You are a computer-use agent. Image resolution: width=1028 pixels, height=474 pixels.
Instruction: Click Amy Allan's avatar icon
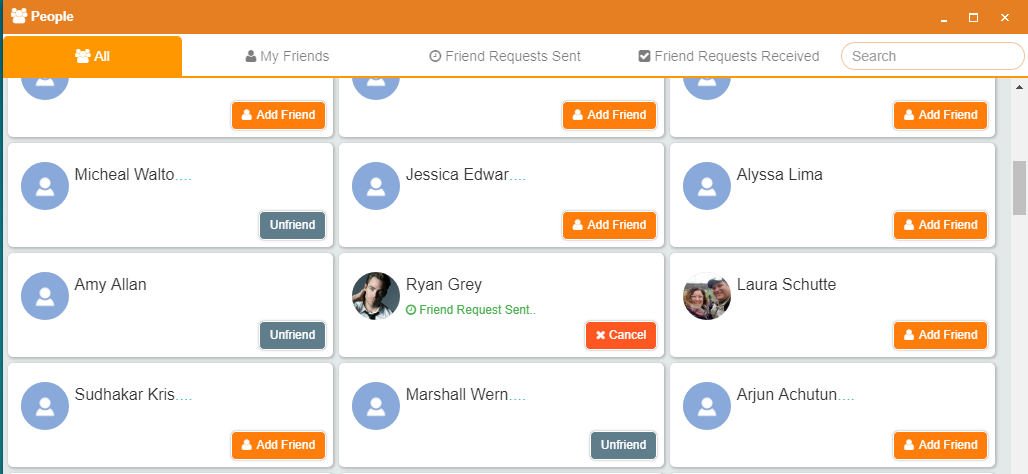tap(45, 296)
